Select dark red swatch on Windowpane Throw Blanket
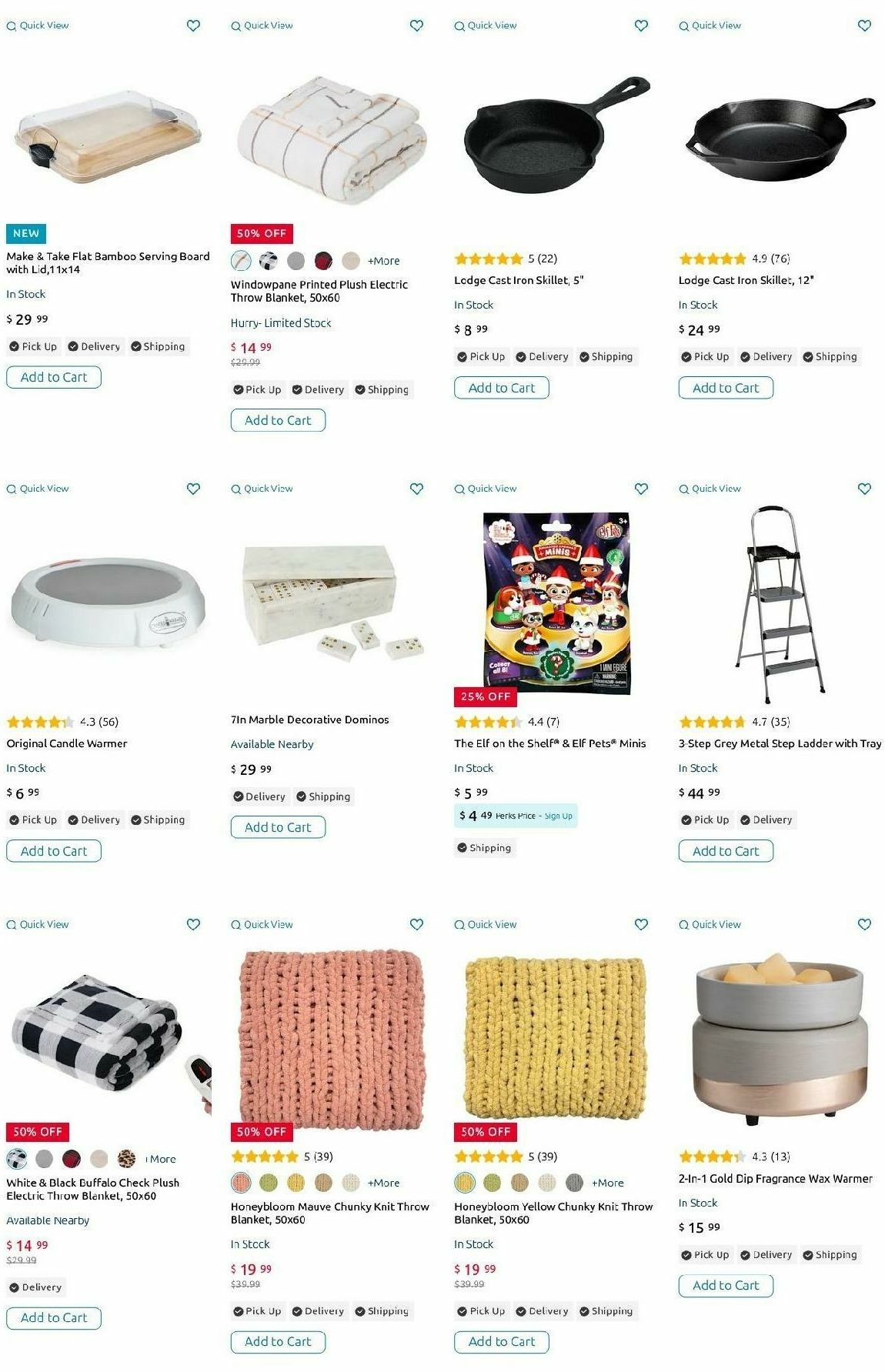 coord(323,260)
